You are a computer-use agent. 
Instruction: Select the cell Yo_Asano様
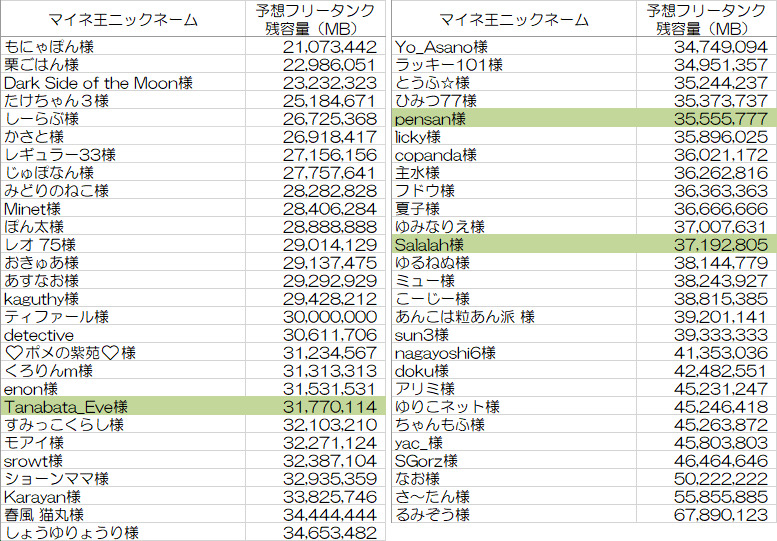coord(514,47)
